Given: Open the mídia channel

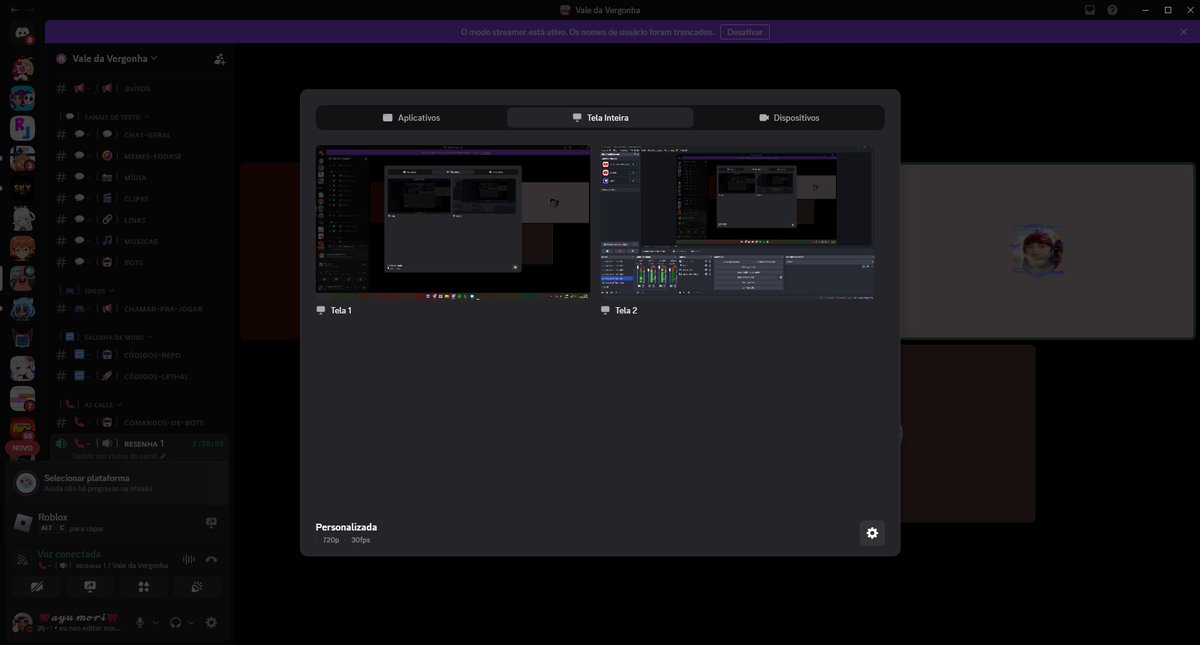Looking at the screenshot, I should click(142, 177).
